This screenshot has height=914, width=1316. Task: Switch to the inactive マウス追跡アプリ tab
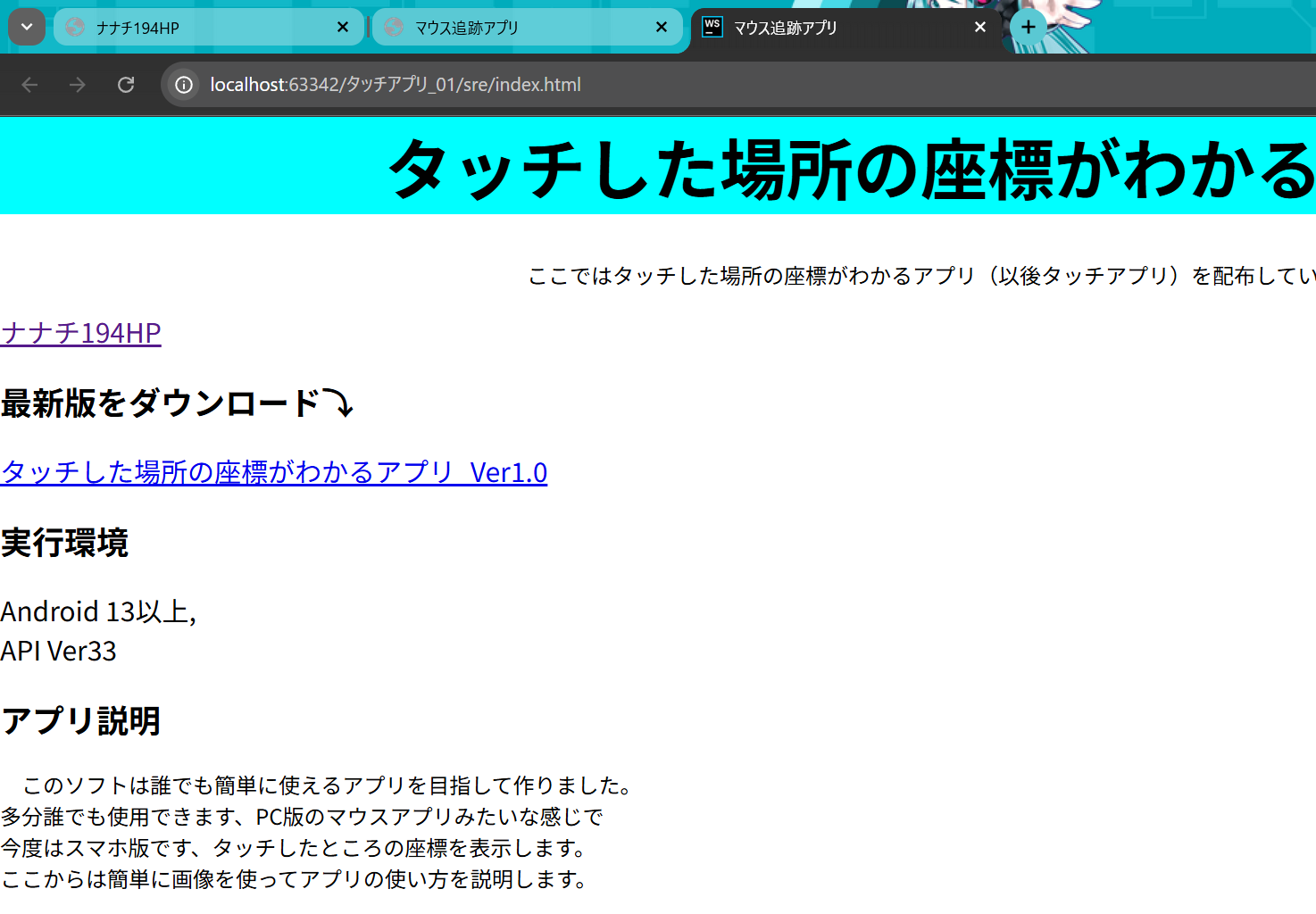click(518, 28)
